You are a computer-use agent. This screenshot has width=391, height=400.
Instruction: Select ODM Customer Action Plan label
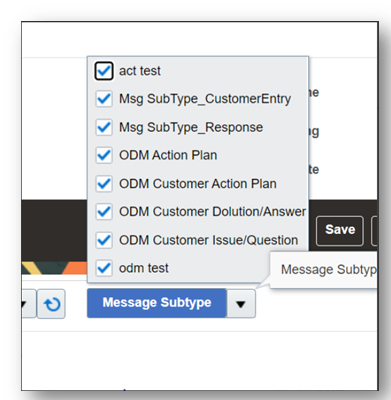pyautogui.click(x=198, y=184)
